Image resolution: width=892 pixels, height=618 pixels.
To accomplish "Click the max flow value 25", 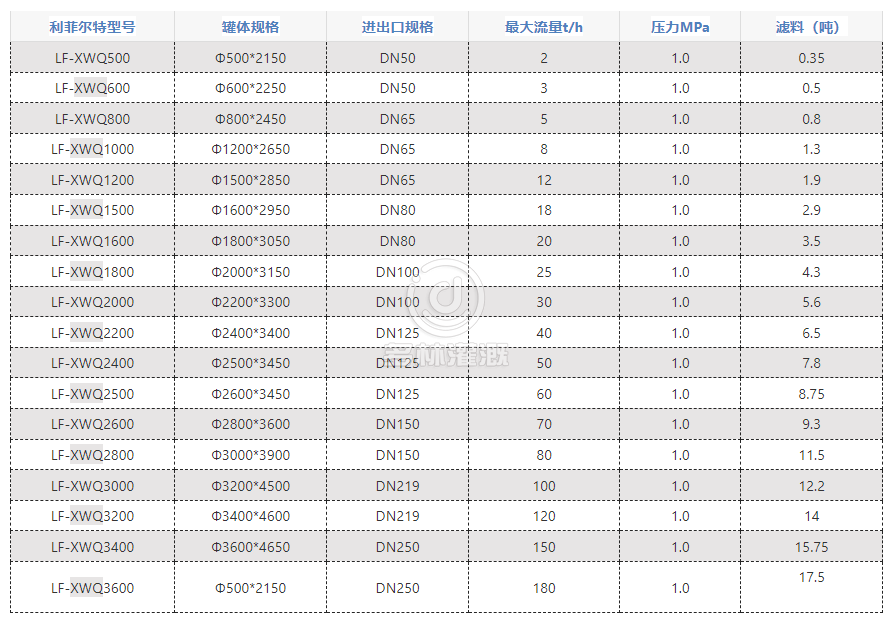I will pyautogui.click(x=543, y=272).
